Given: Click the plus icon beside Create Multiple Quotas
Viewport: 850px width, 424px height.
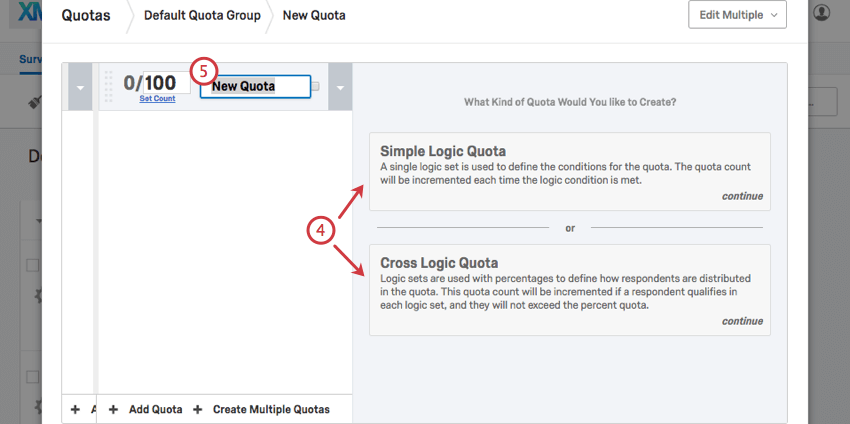Looking at the screenshot, I should [x=198, y=409].
